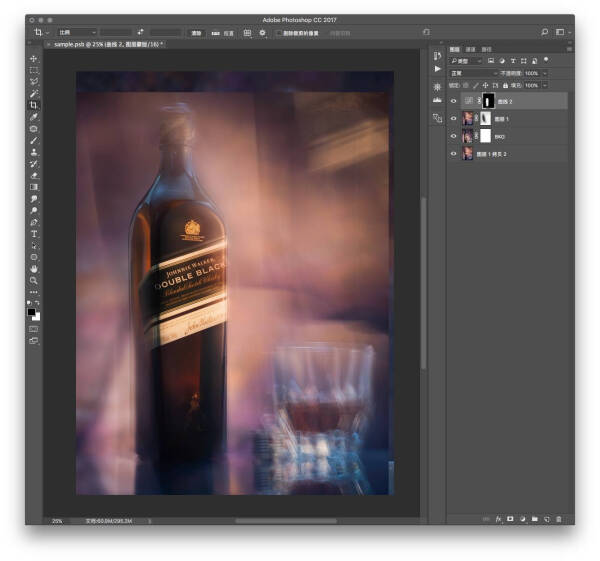Select the Zoom tool
This screenshot has width=600, height=561.
34,280
